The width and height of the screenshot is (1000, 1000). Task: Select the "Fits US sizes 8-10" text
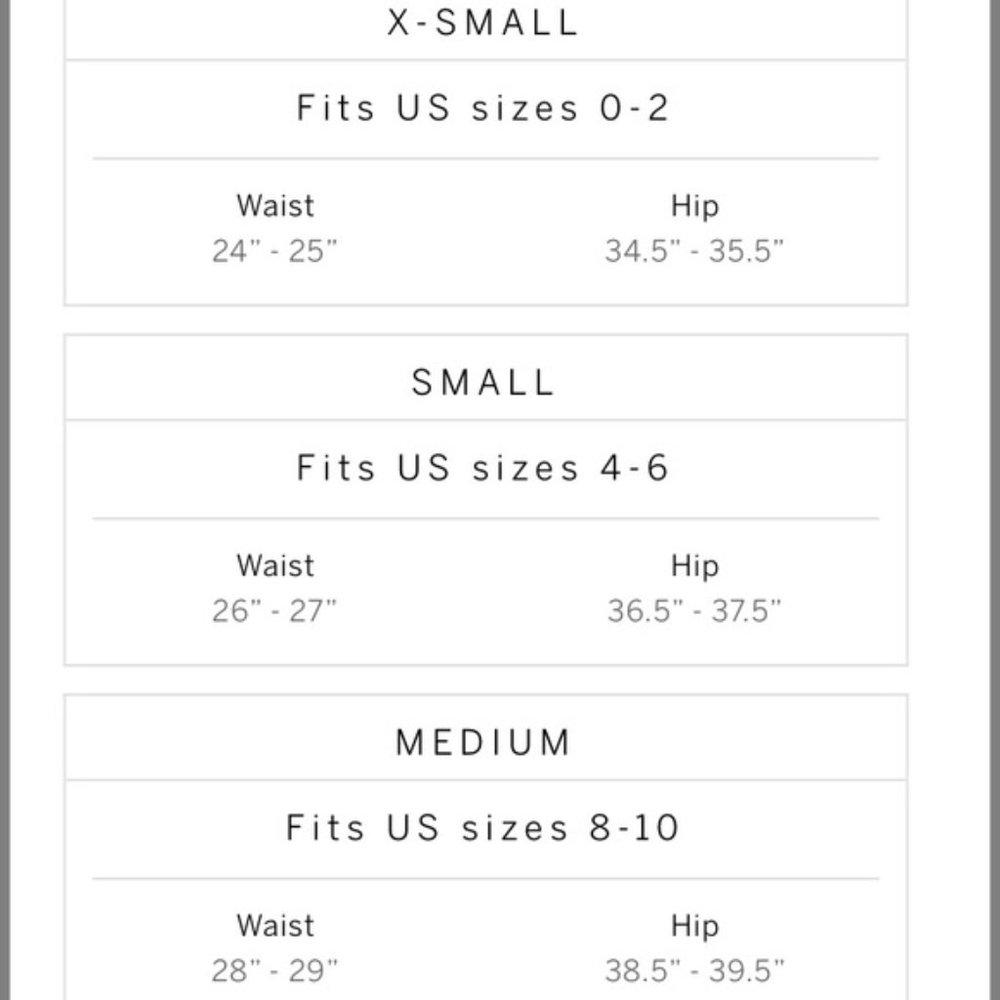(484, 827)
